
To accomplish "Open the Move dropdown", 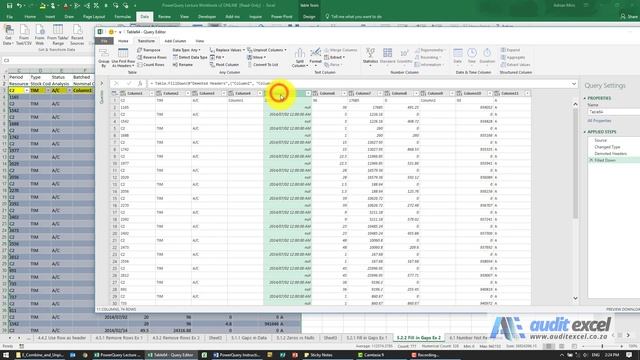I will 256,58.
